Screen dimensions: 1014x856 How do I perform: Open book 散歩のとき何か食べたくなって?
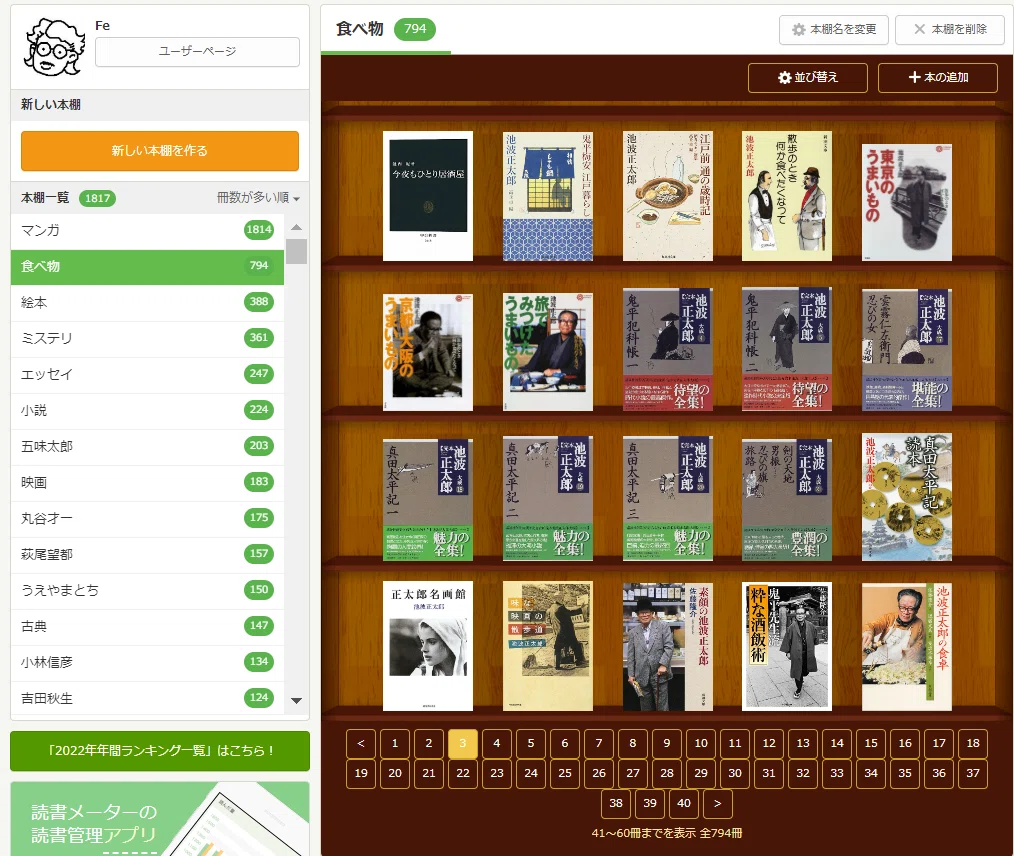click(x=787, y=196)
